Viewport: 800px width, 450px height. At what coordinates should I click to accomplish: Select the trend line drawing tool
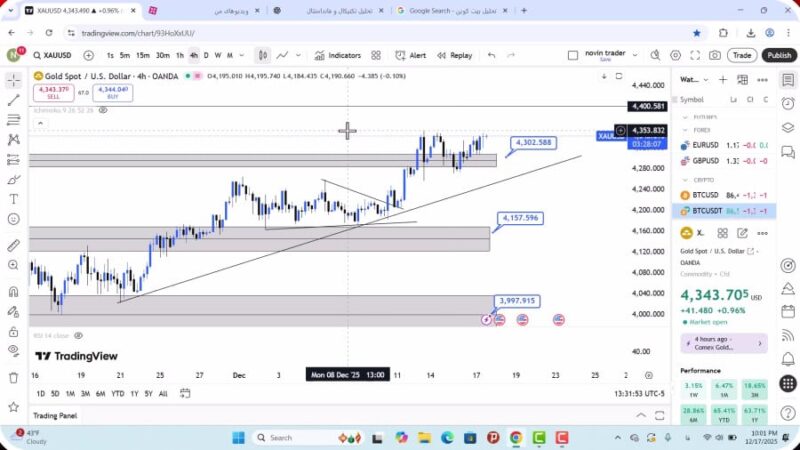pos(13,100)
